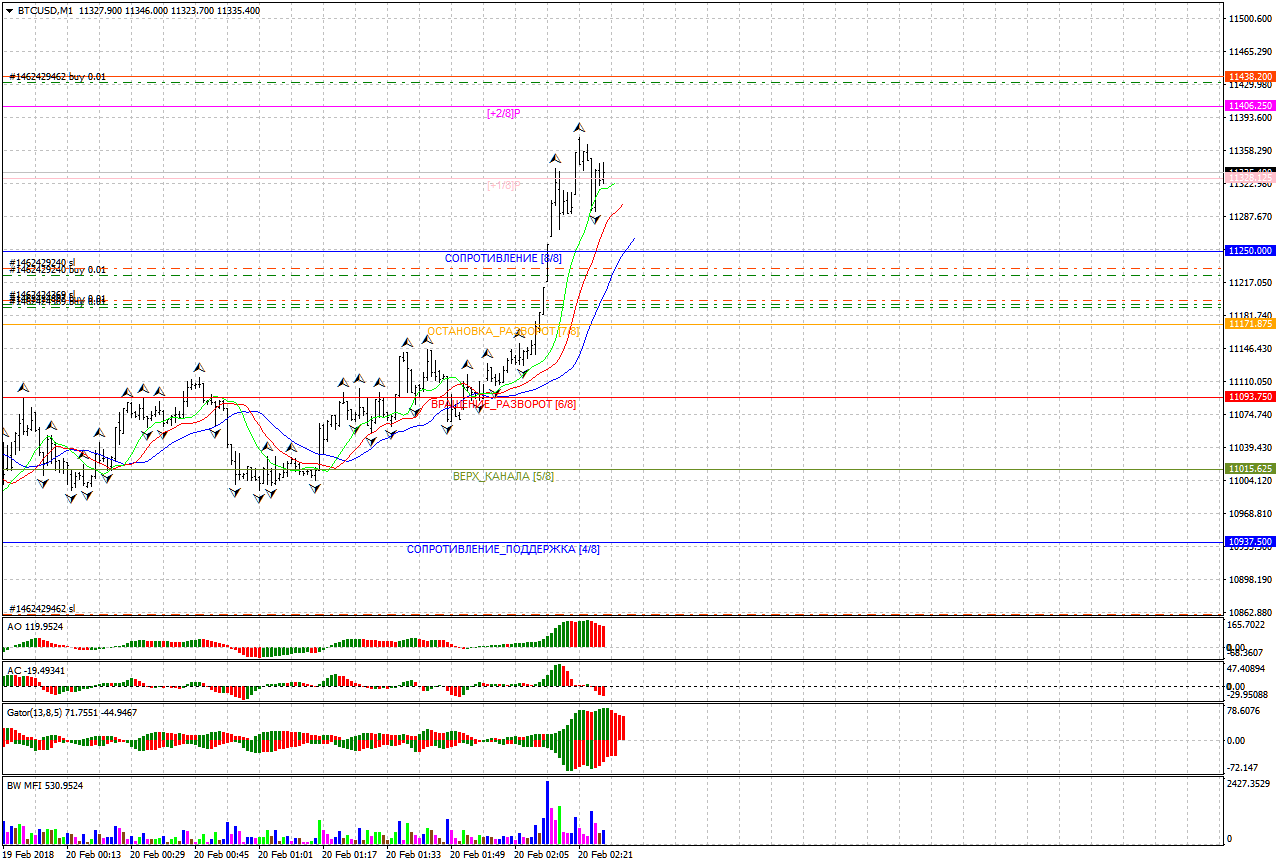1276x866 pixels.
Task: Click the 11465.290 price scale value
Action: 1251,51
